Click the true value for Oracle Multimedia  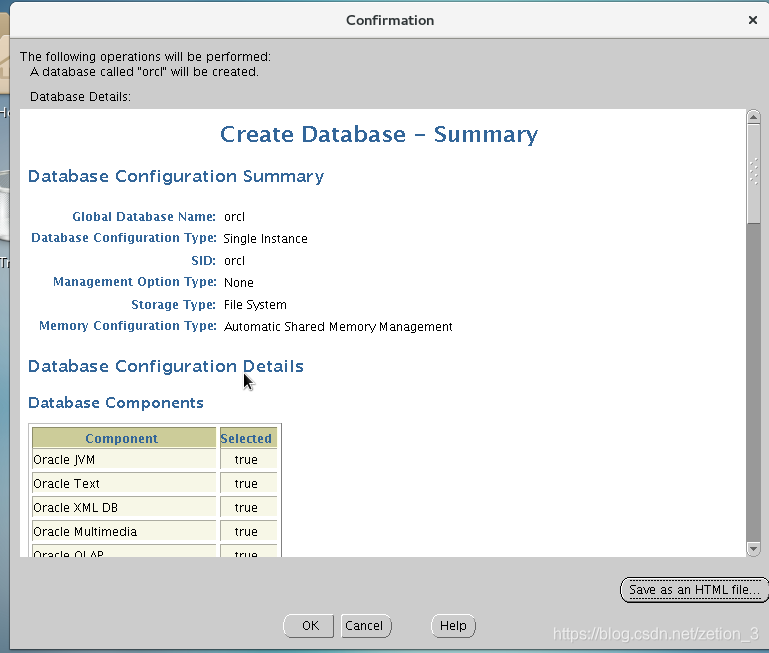pos(246,532)
